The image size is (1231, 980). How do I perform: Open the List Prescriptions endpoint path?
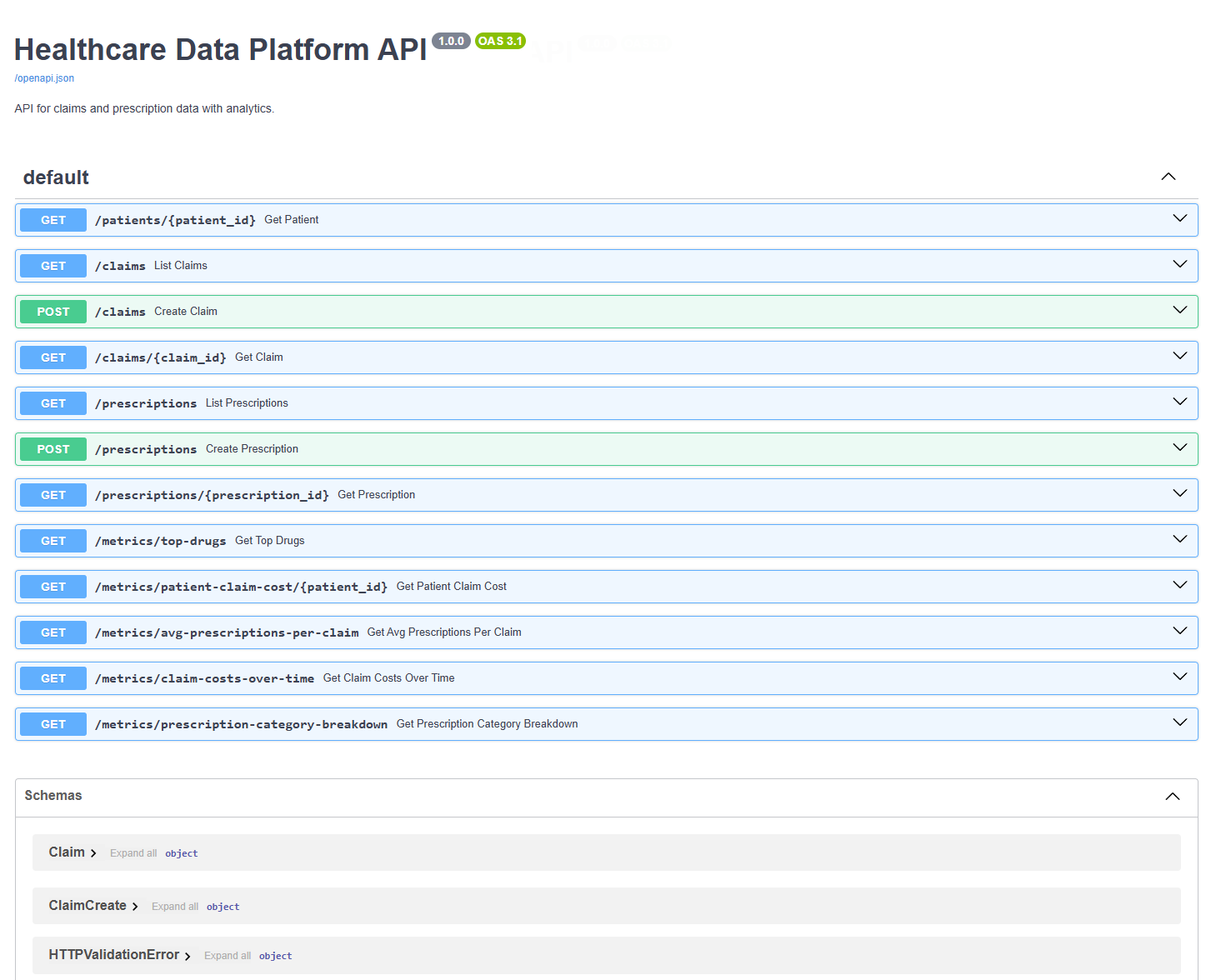pyautogui.click(x=146, y=403)
